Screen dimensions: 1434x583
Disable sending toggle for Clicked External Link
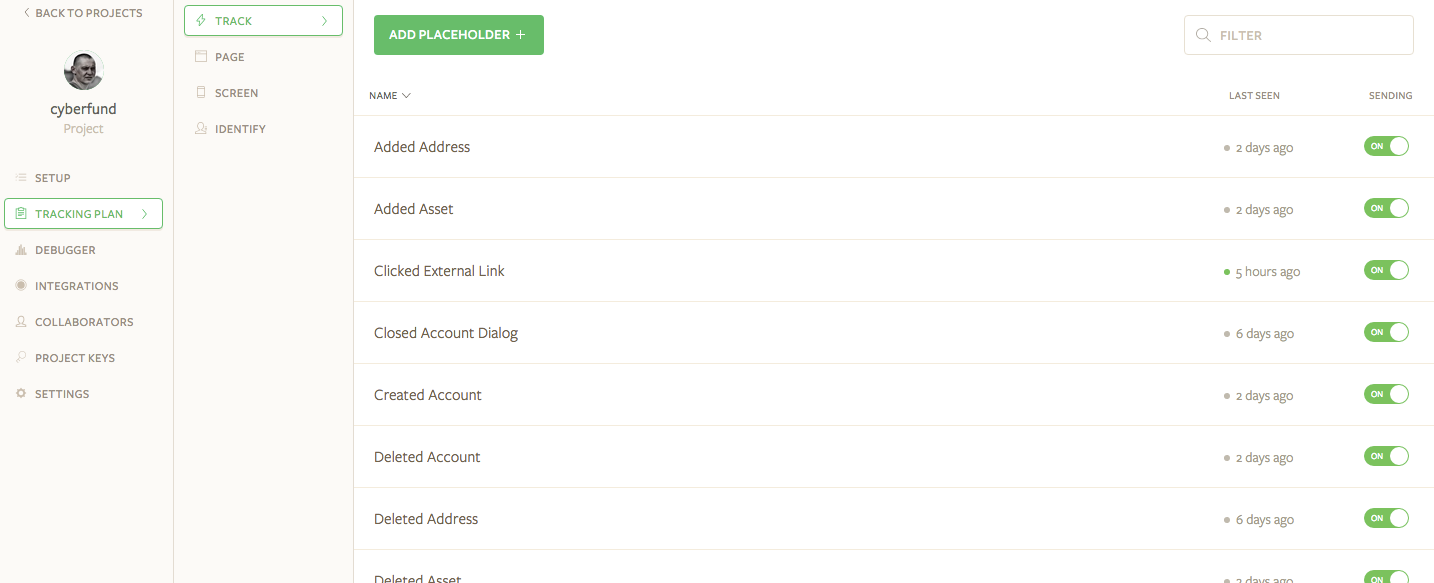point(1386,270)
